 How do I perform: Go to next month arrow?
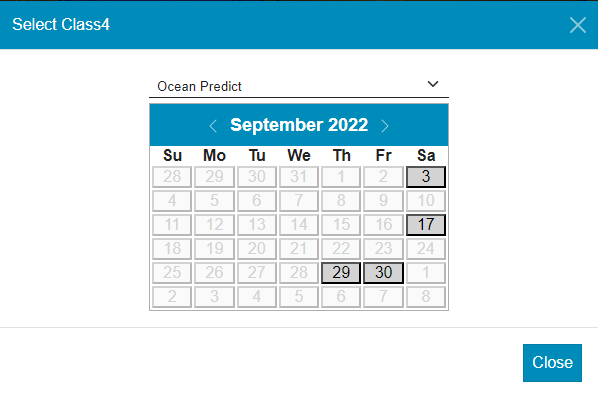385,126
